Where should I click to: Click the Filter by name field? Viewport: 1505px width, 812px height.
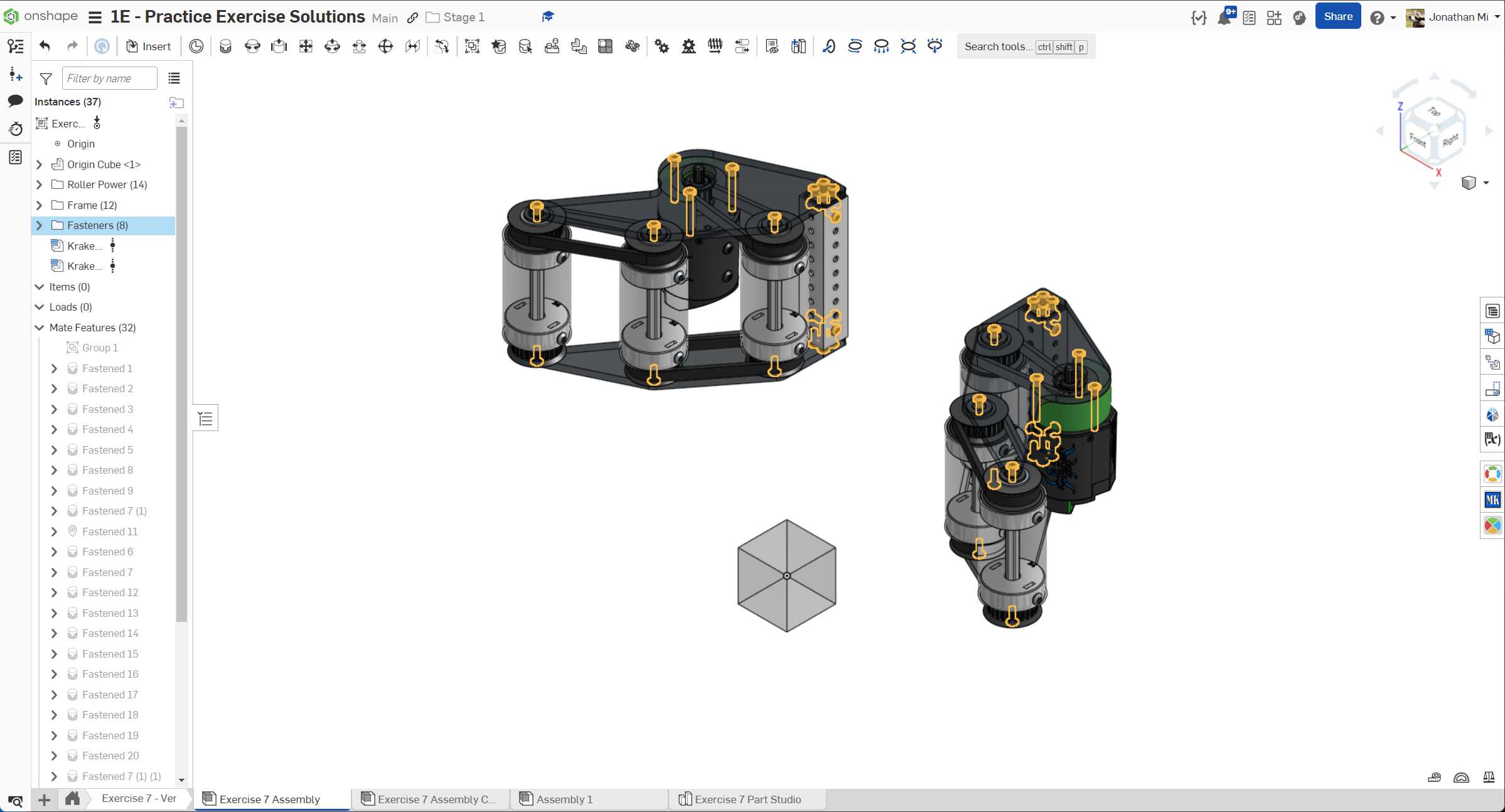coord(109,78)
